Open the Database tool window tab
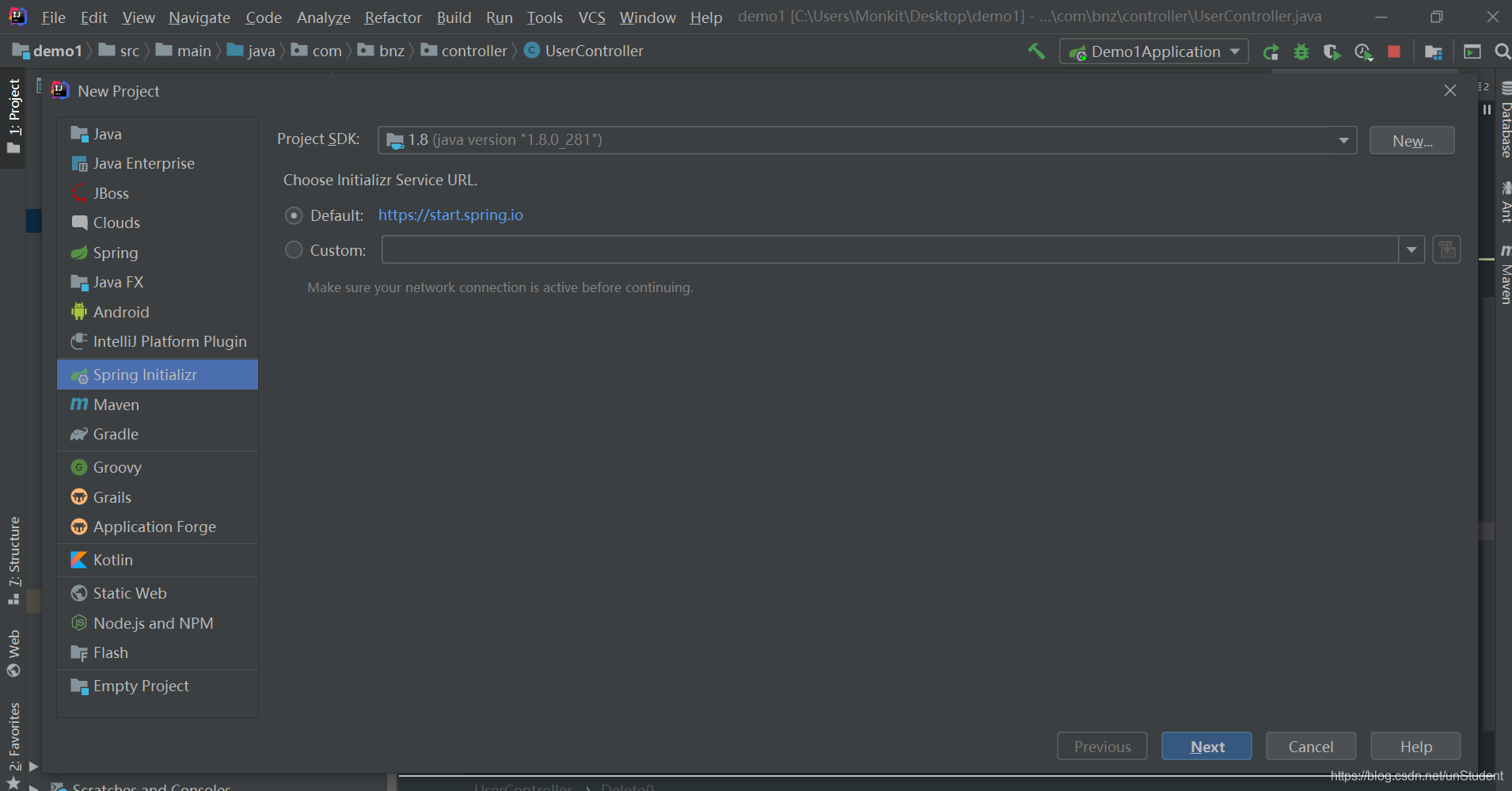1512x791 pixels. click(x=1505, y=121)
